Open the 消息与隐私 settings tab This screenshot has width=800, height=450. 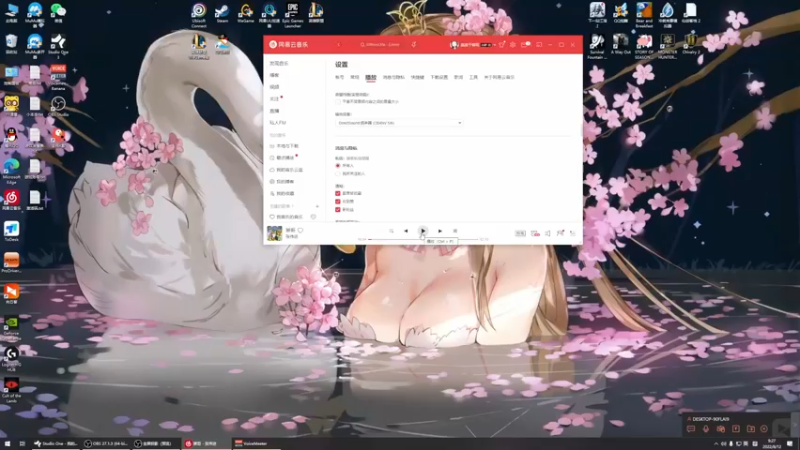pos(393,78)
